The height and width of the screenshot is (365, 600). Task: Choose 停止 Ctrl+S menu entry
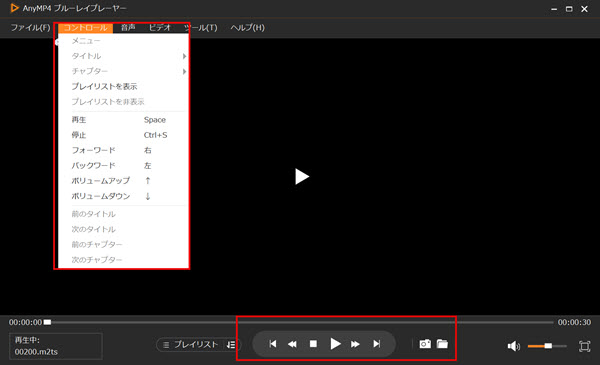(123, 135)
